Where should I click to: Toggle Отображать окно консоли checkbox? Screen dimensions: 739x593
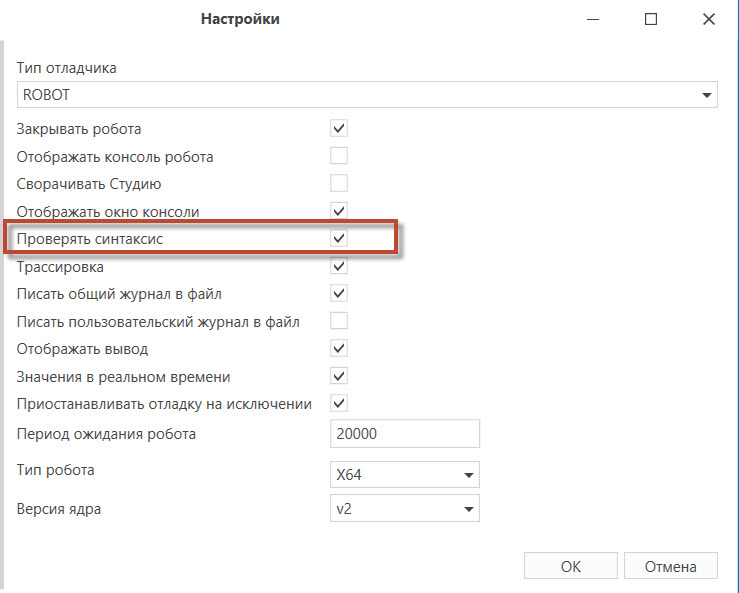[339, 211]
